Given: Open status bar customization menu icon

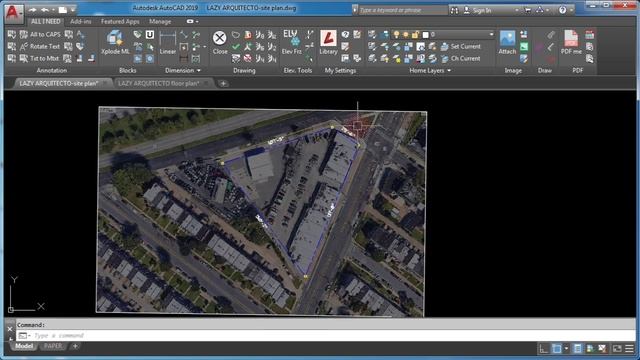Looking at the screenshot, I should point(629,349).
